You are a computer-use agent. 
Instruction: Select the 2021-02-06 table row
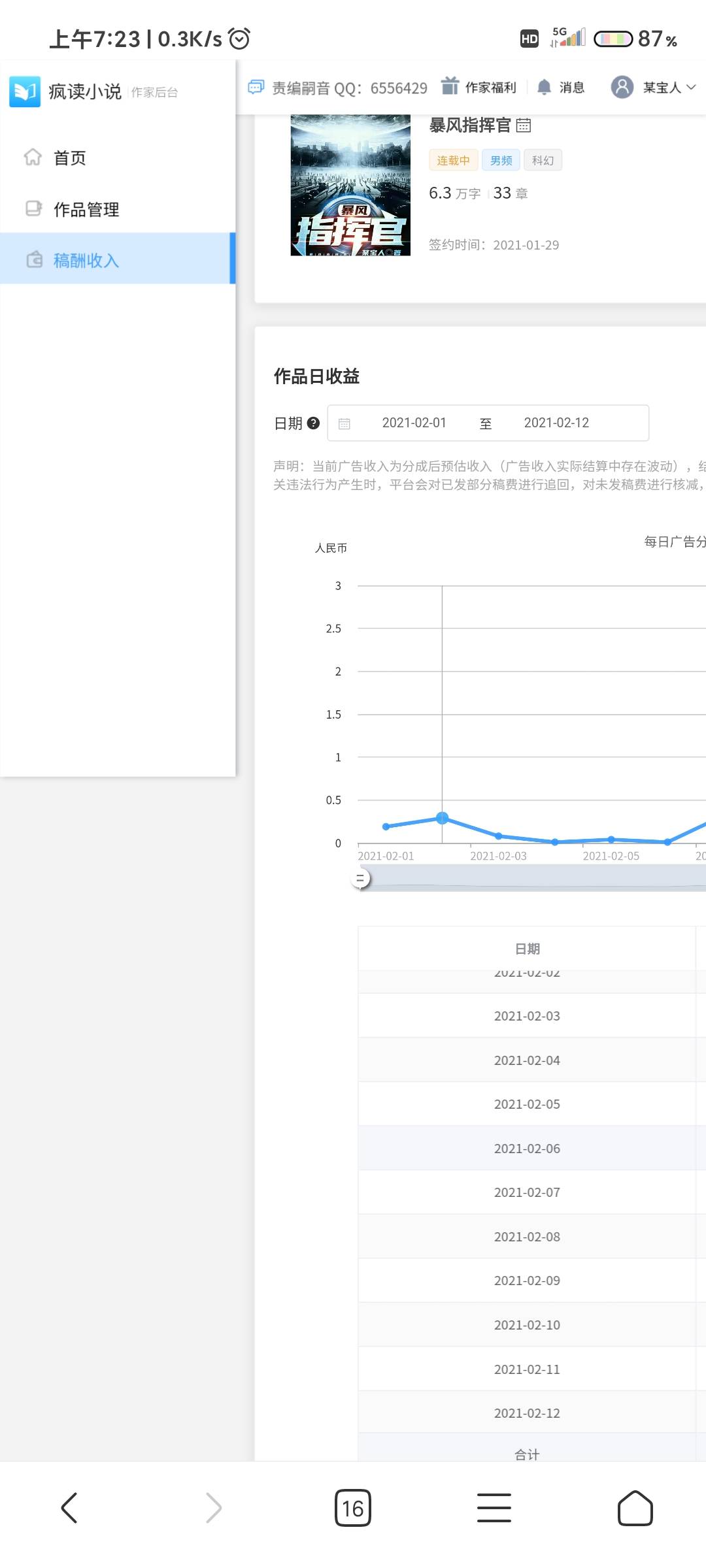(527, 1149)
